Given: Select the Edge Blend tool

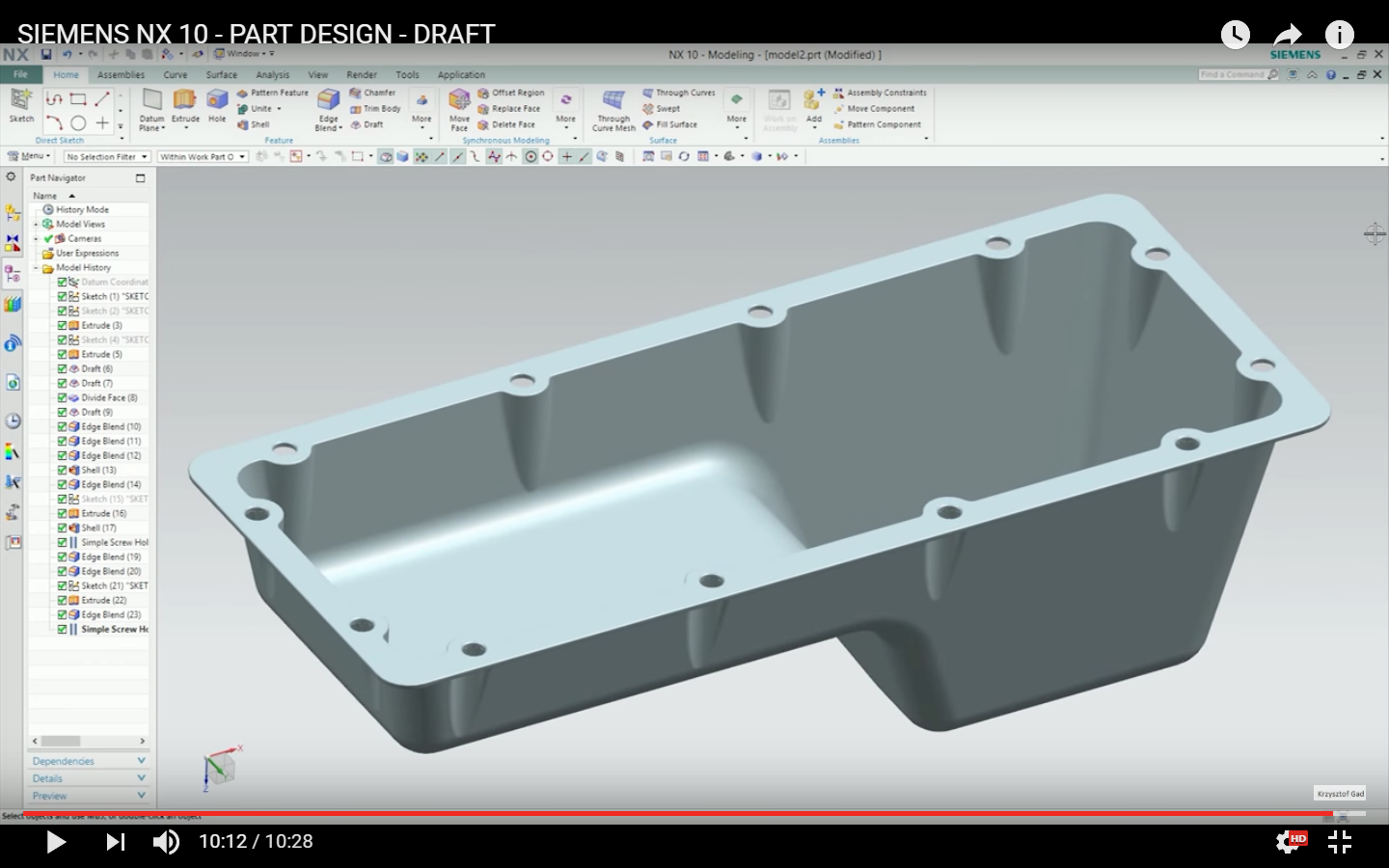Looking at the screenshot, I should point(329,109).
